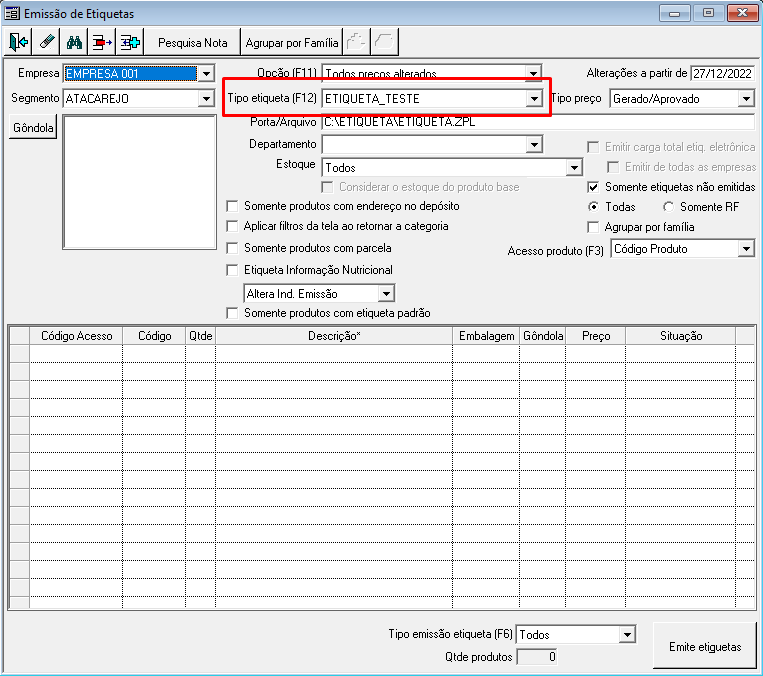
Task: Check the Agrupar por família checkbox
Action: coord(593,227)
